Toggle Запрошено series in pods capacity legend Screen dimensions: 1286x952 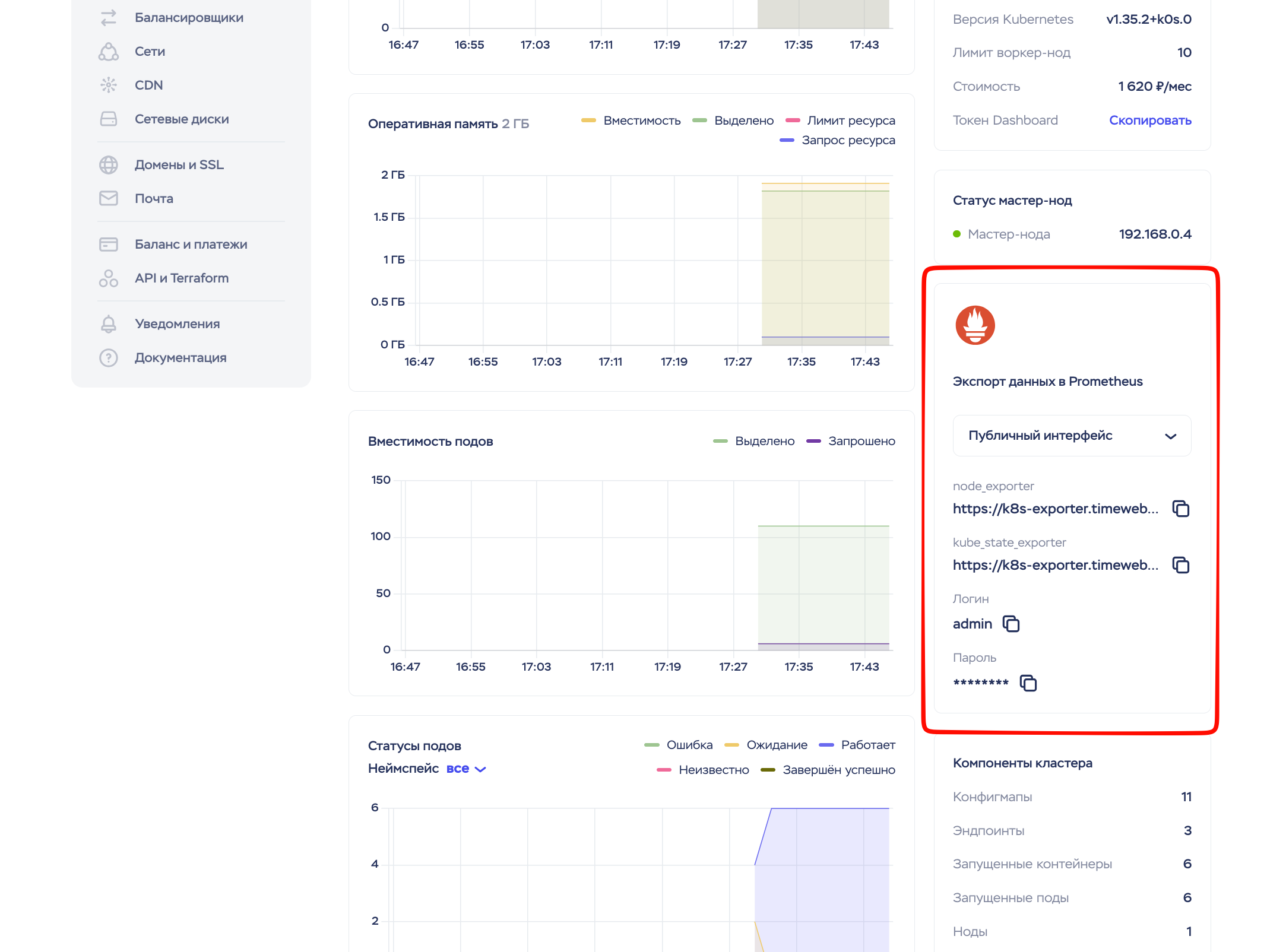(x=861, y=441)
